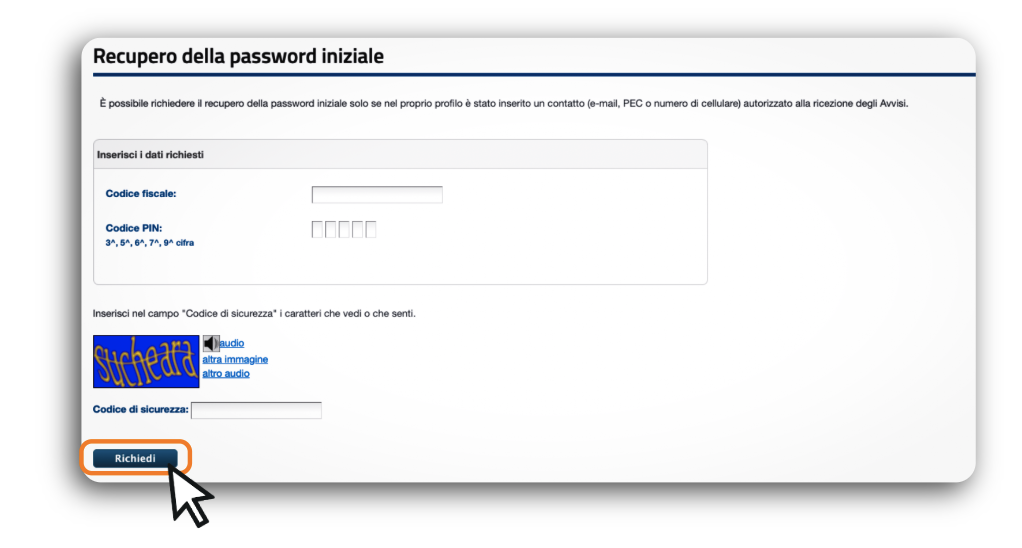Click the first Codice PIN digit box
Image resolution: width=1022 pixels, height=548 pixels.
click(318, 230)
